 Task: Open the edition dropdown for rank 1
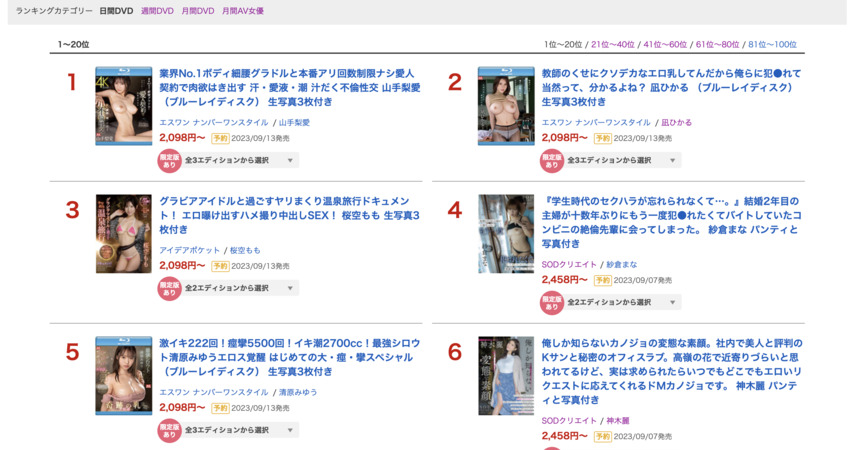(x=240, y=160)
